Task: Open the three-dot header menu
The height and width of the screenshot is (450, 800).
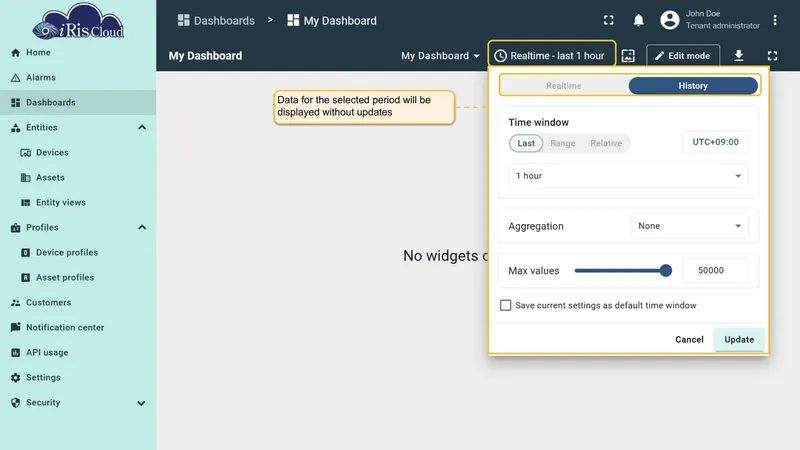Action: [775, 20]
